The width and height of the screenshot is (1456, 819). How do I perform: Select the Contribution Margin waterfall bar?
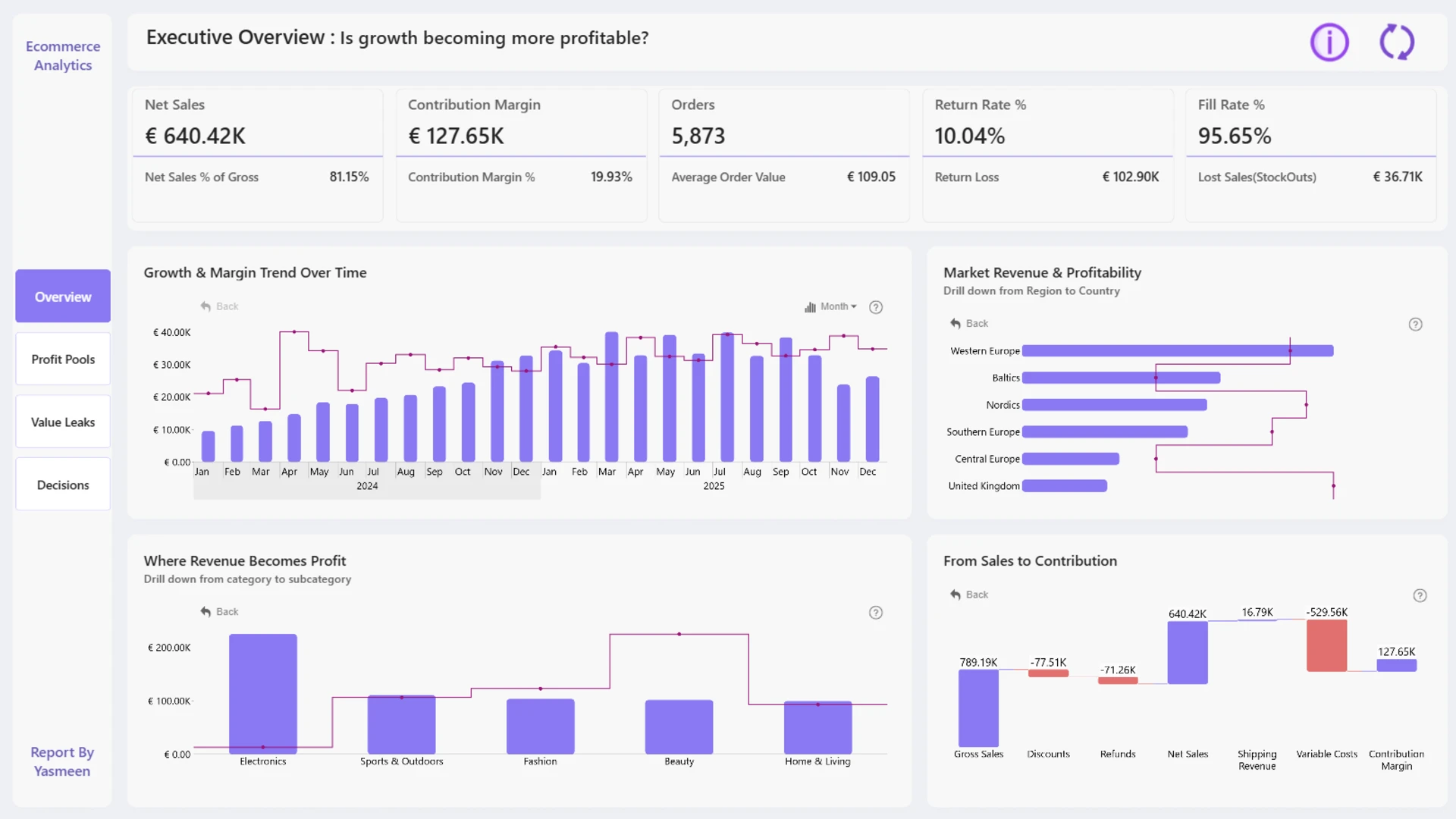click(1396, 666)
